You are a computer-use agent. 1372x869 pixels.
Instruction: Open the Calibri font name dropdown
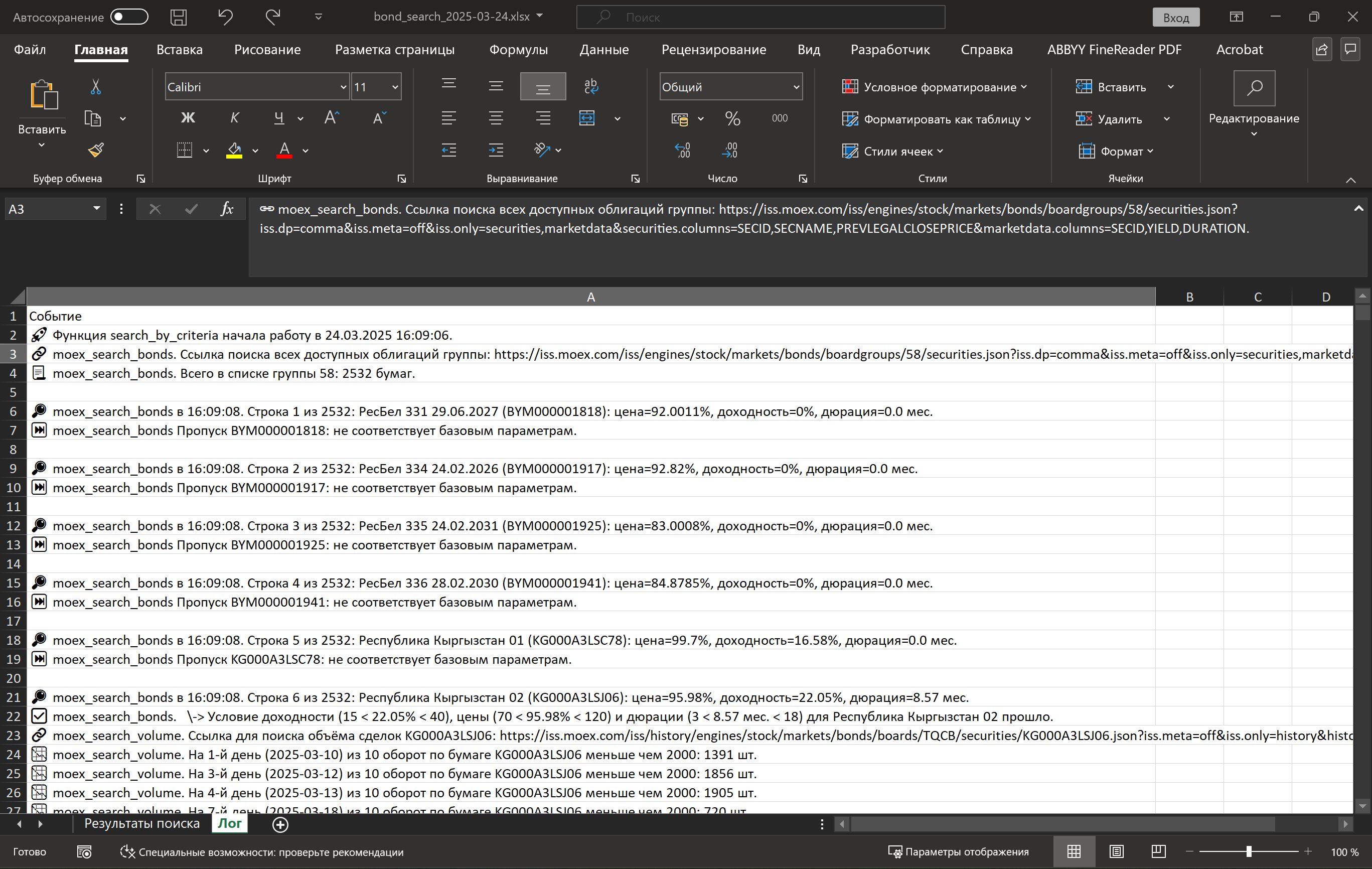[x=343, y=87]
